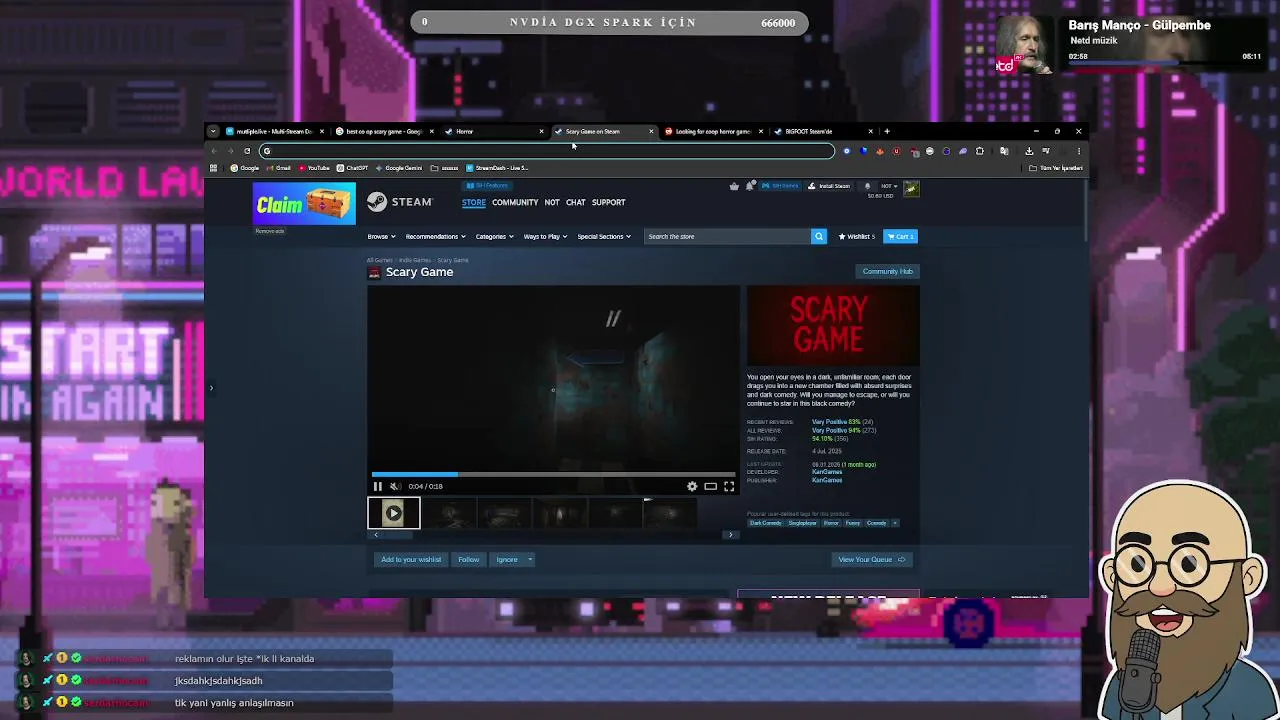Screen dimensions: 1280x720
Task: Expand the Categories dropdown
Action: [494, 236]
